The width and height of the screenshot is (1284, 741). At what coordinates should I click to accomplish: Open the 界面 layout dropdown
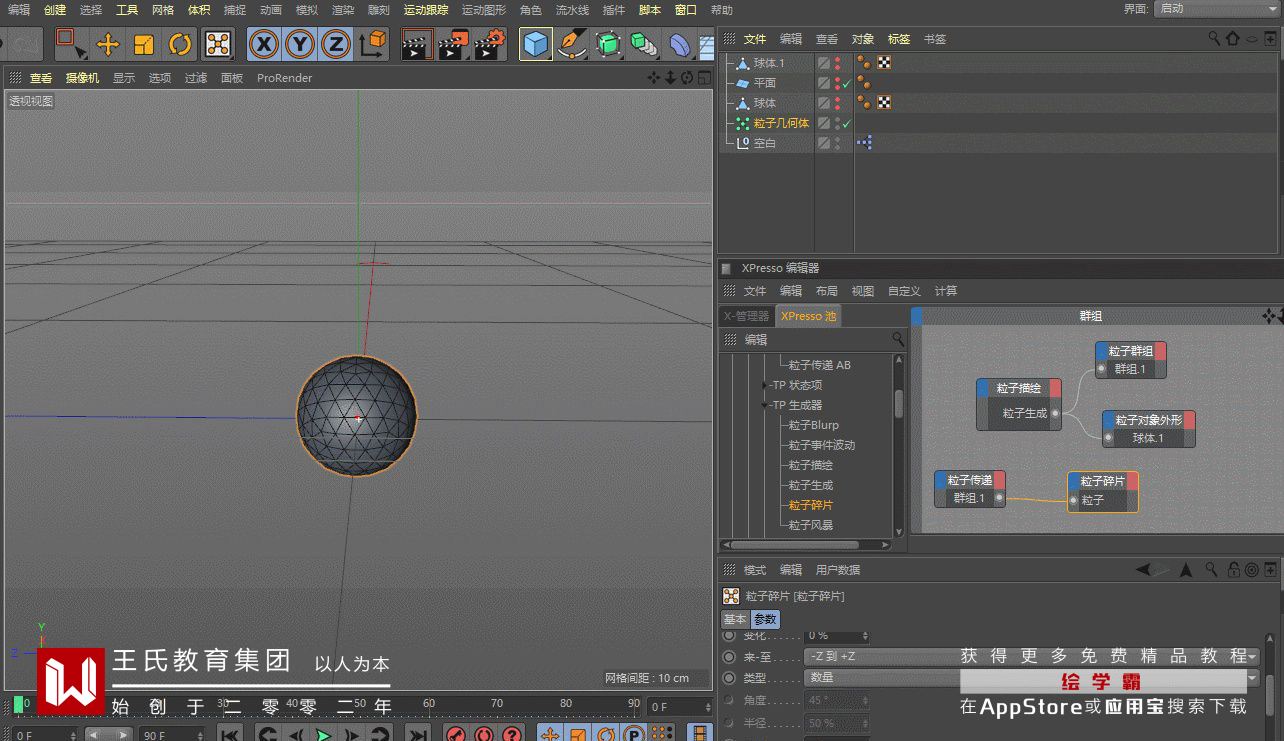(x=1217, y=8)
